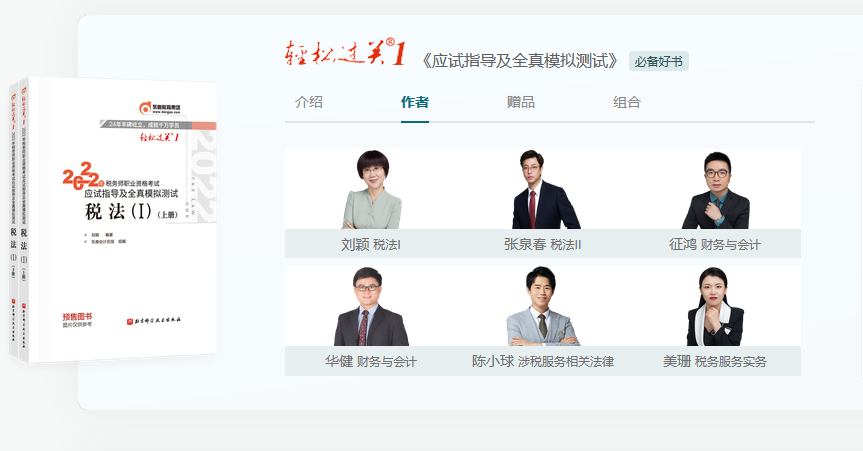
Task: Click the 轻松过关1 red logo in header
Action: [346, 53]
